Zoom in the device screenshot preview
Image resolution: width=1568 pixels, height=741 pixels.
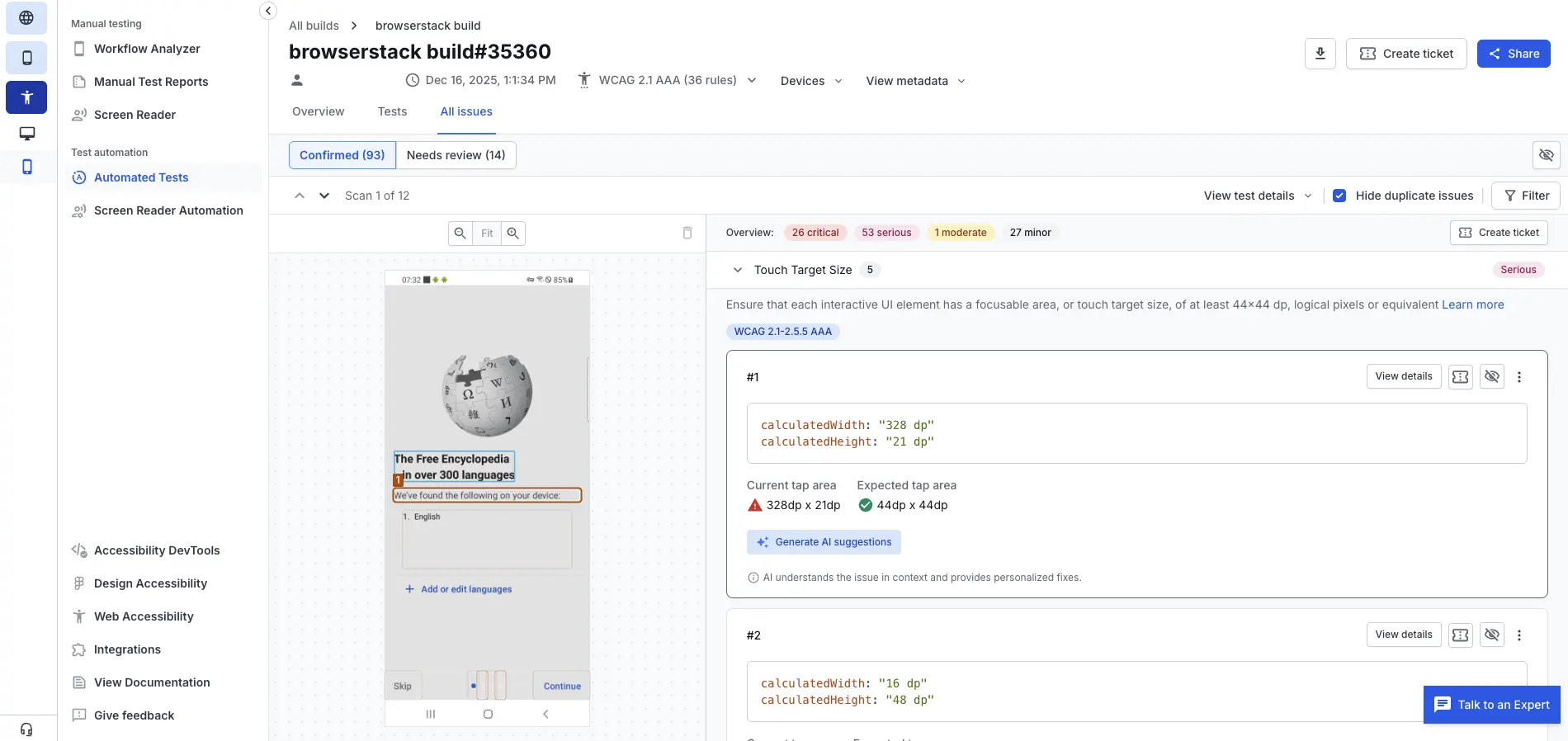pos(512,234)
